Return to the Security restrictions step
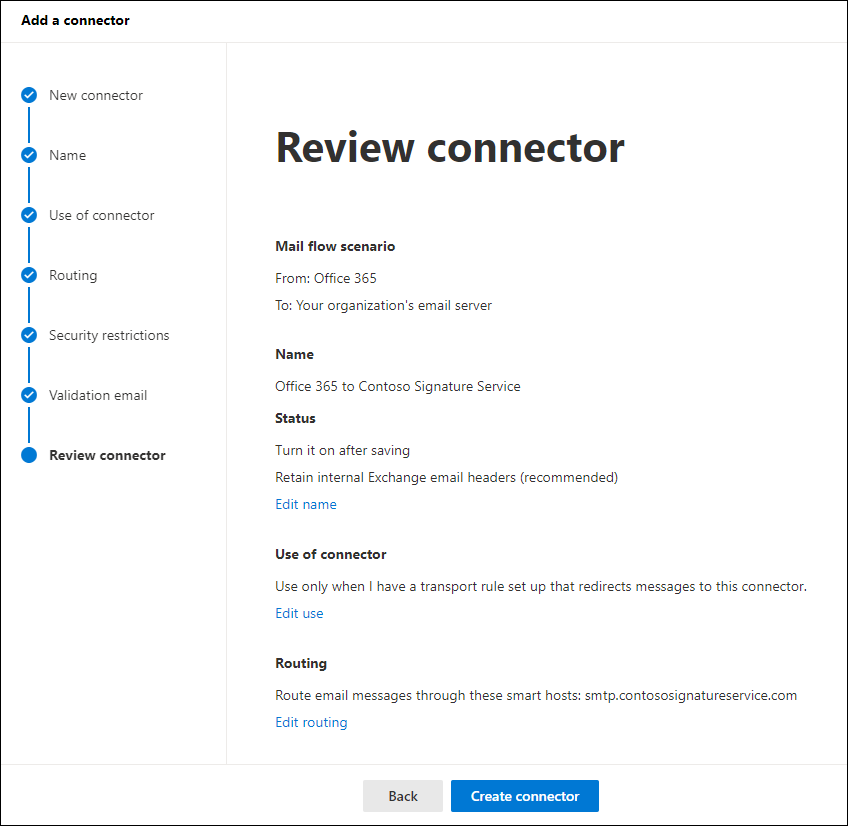This screenshot has width=848, height=826. click(x=108, y=335)
